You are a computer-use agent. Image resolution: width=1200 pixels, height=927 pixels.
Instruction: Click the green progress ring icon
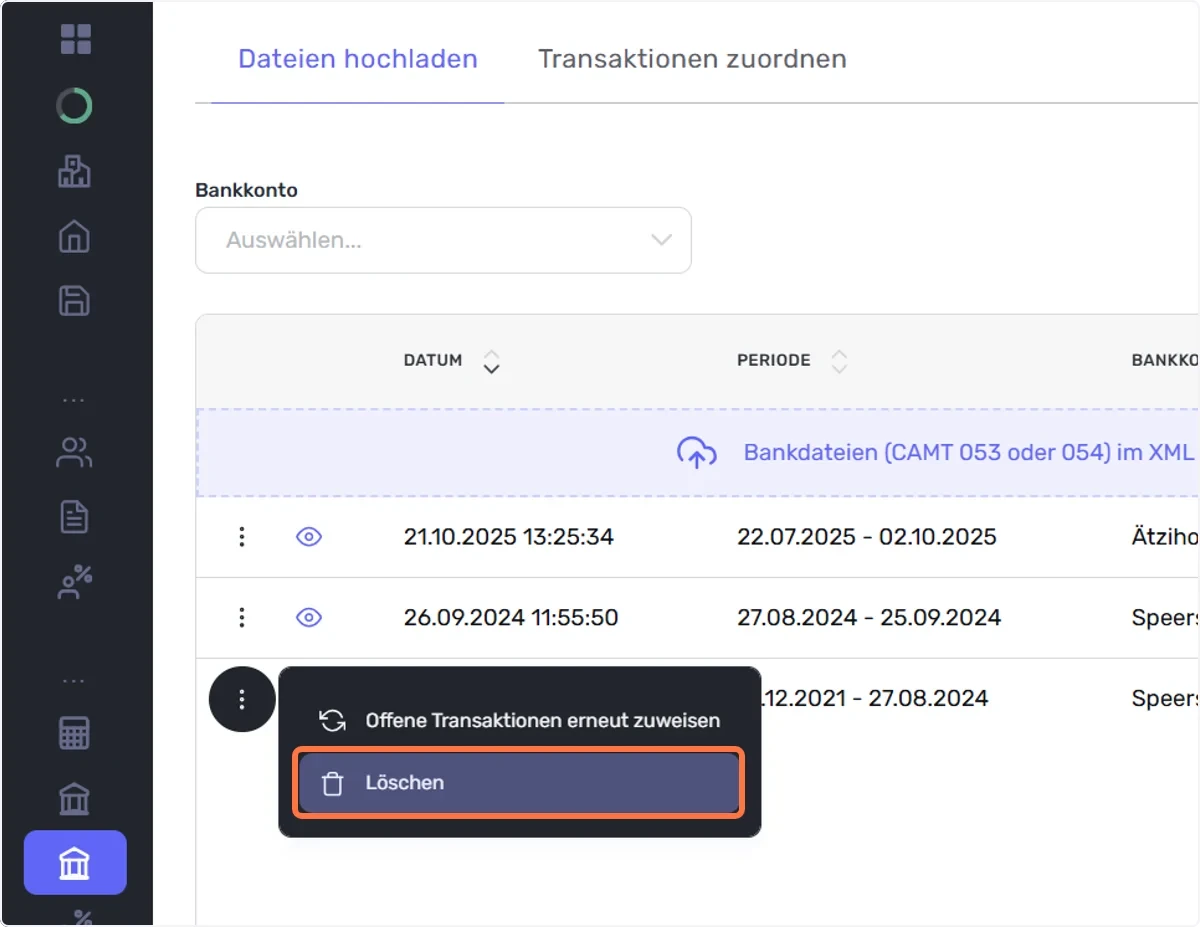[x=75, y=106]
